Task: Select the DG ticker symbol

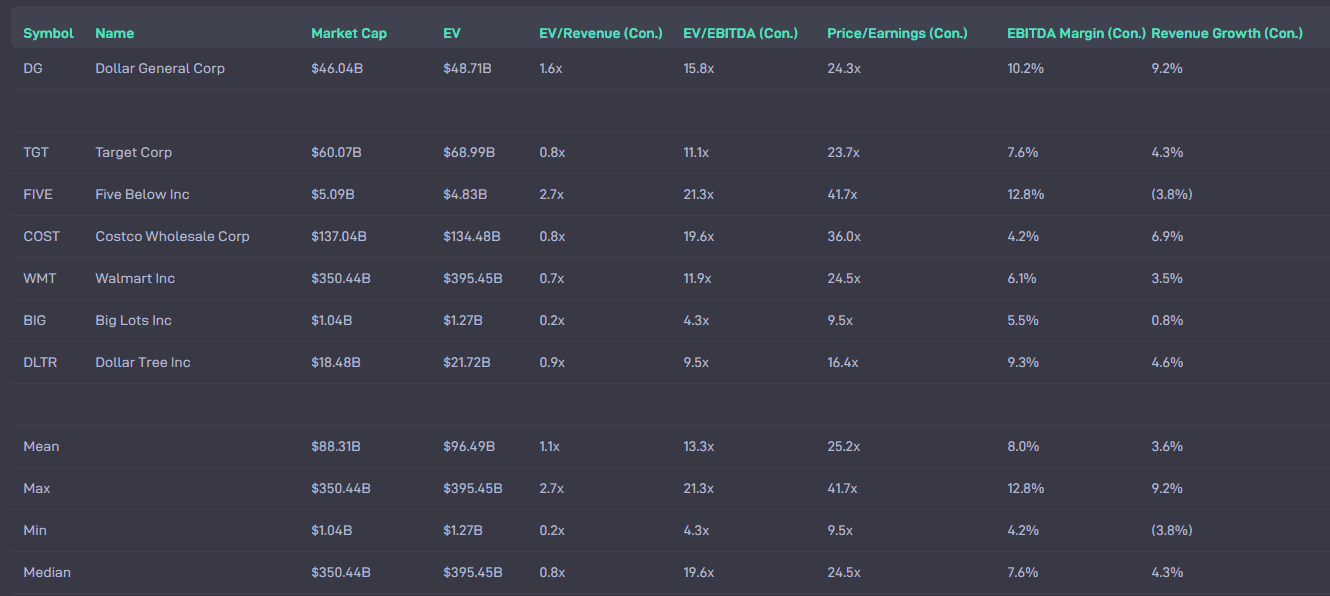Action: pyautogui.click(x=34, y=68)
